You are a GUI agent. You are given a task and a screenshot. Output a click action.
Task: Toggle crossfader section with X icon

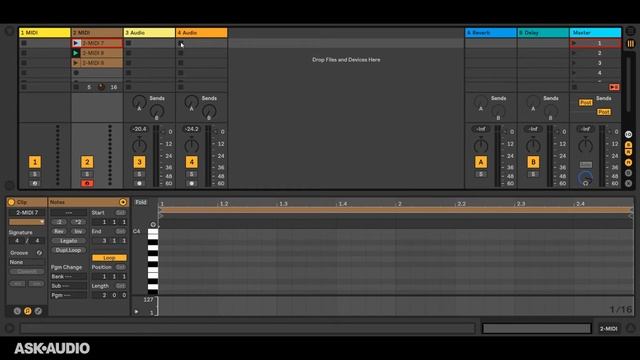[629, 184]
